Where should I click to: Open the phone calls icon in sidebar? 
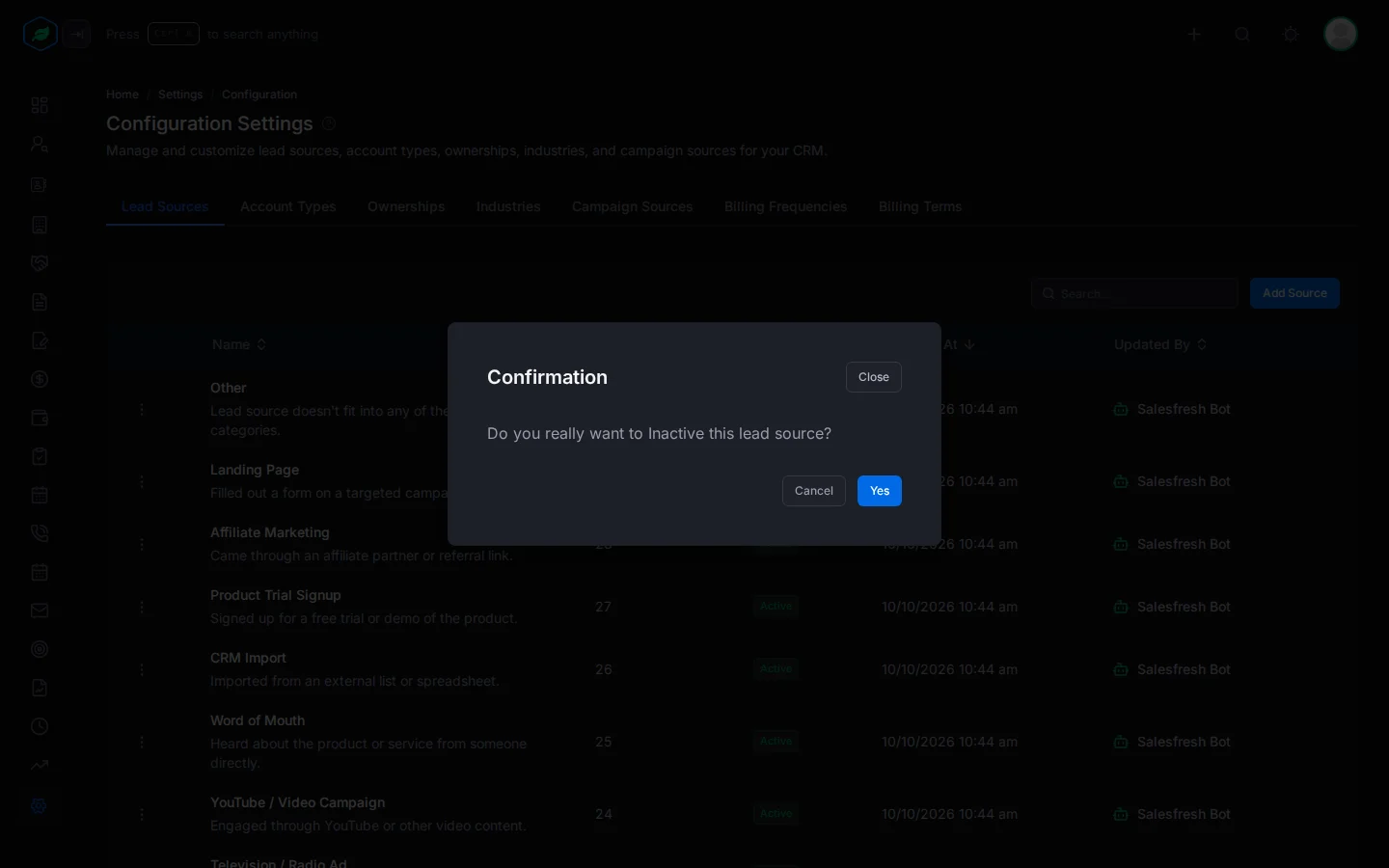coord(40,533)
